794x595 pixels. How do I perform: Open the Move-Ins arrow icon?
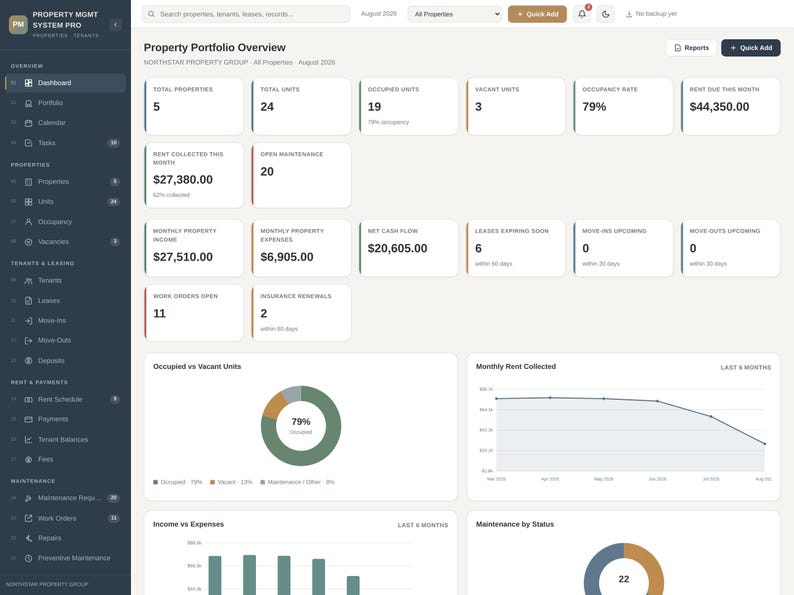coord(28,321)
